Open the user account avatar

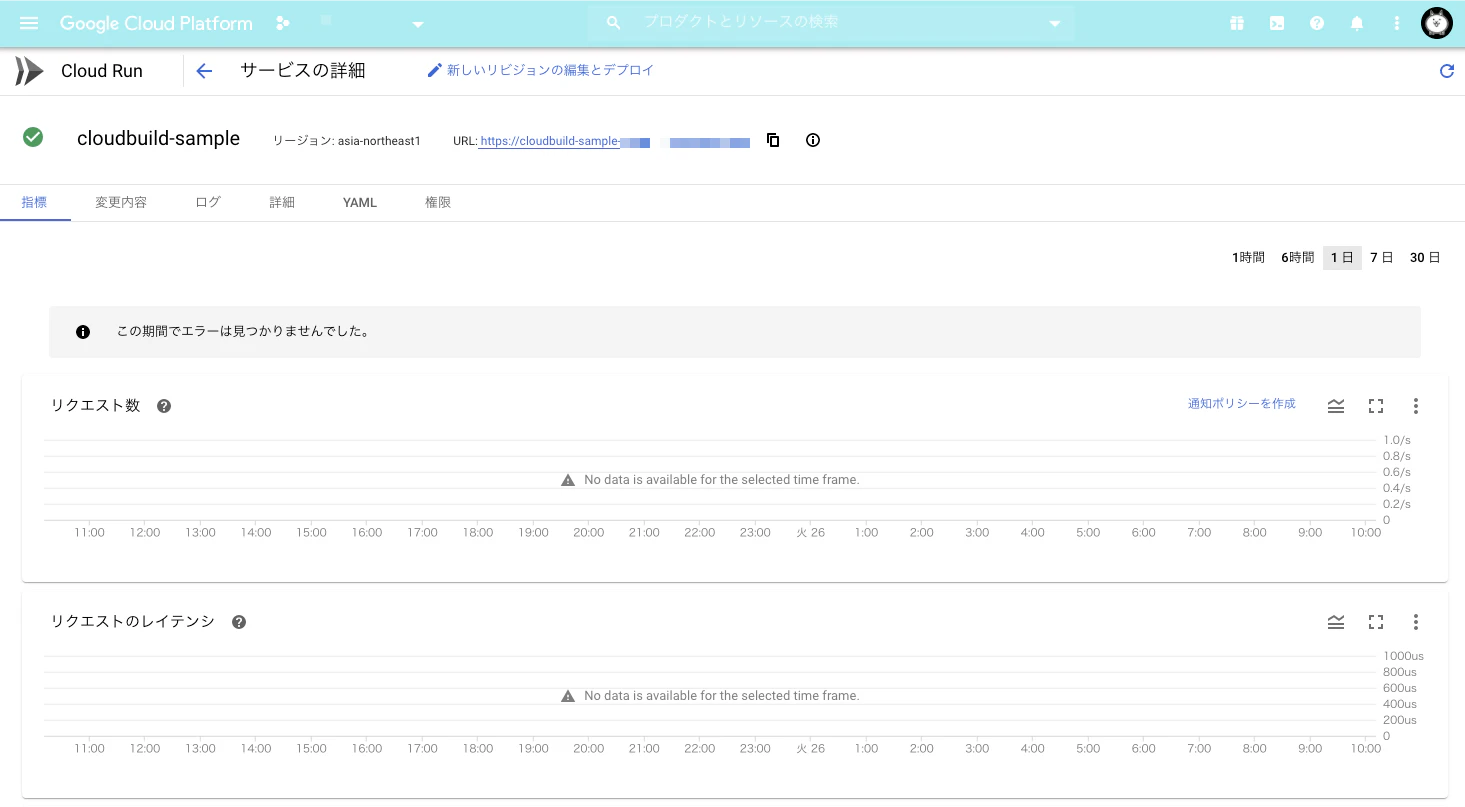tap(1437, 23)
